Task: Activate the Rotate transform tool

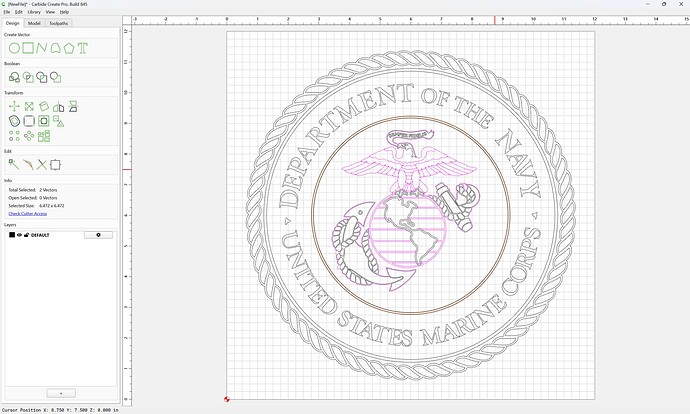Action: point(44,106)
